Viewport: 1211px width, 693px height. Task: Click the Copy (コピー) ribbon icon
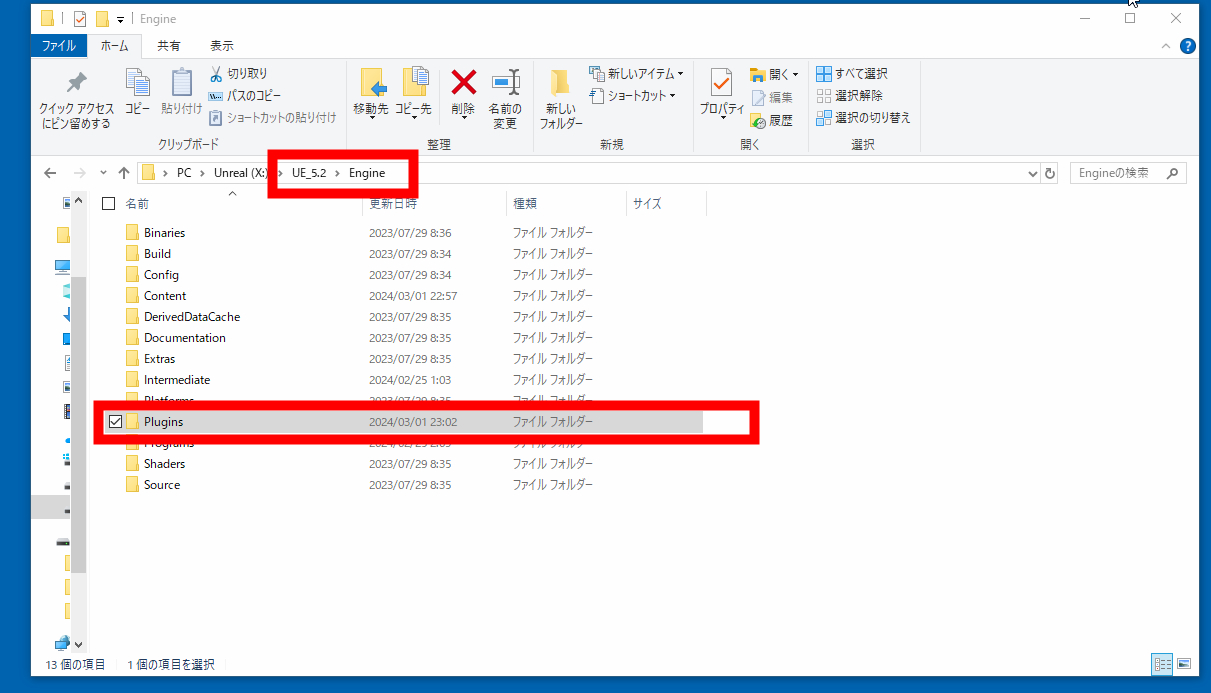click(x=137, y=84)
